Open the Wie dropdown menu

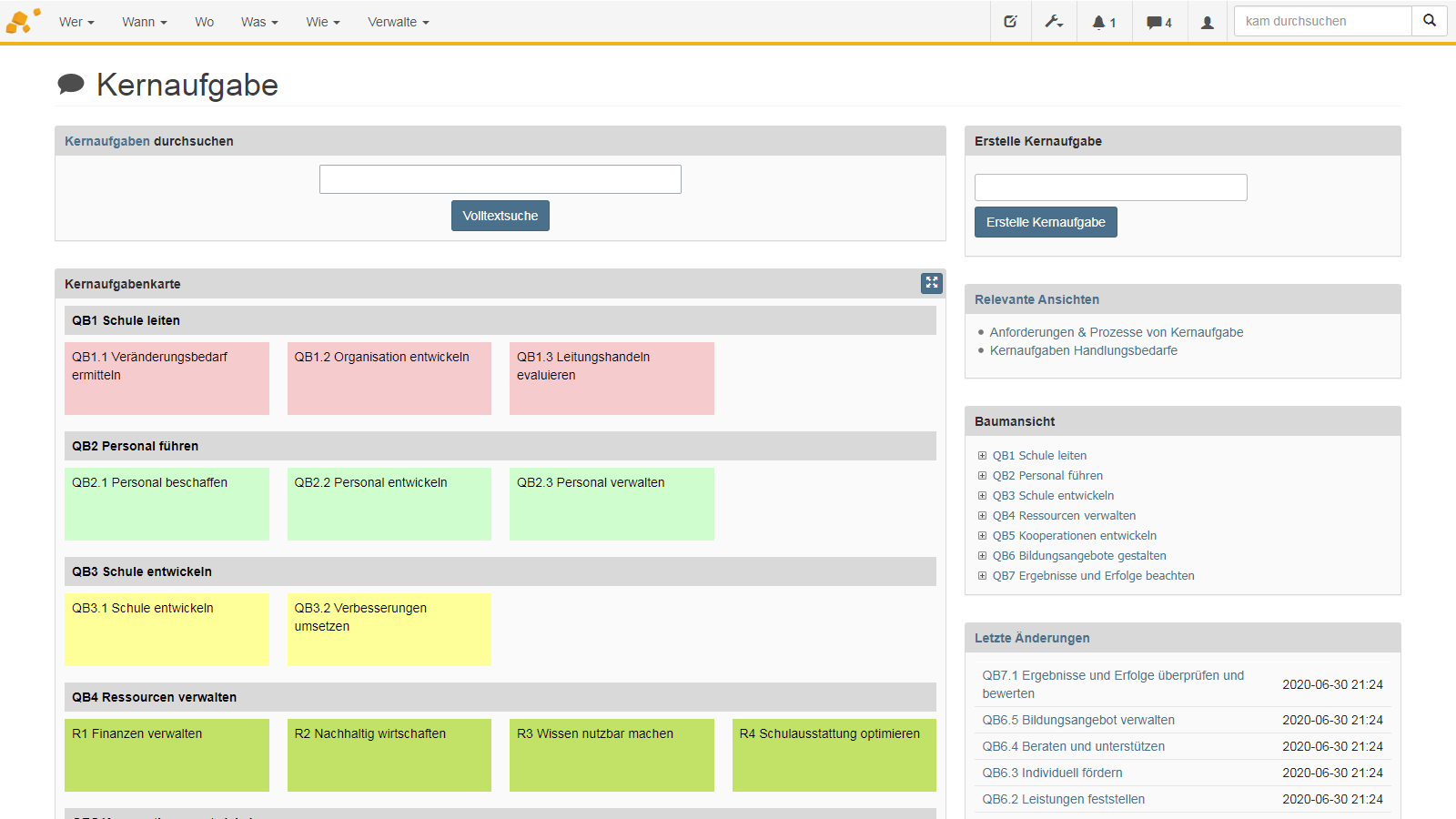click(322, 22)
